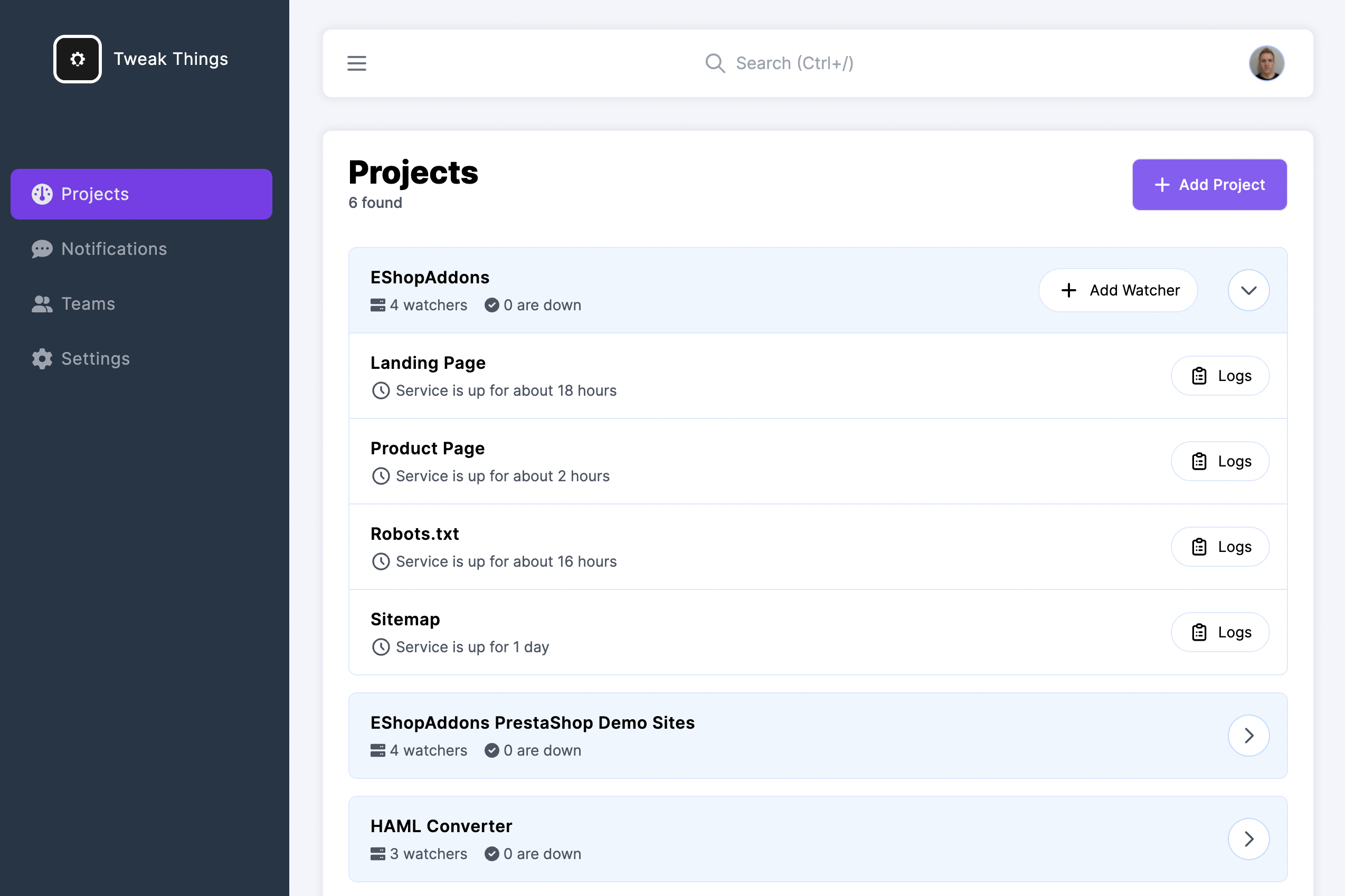Click the search magnifier icon
The image size is (1345, 896).
[x=715, y=63]
